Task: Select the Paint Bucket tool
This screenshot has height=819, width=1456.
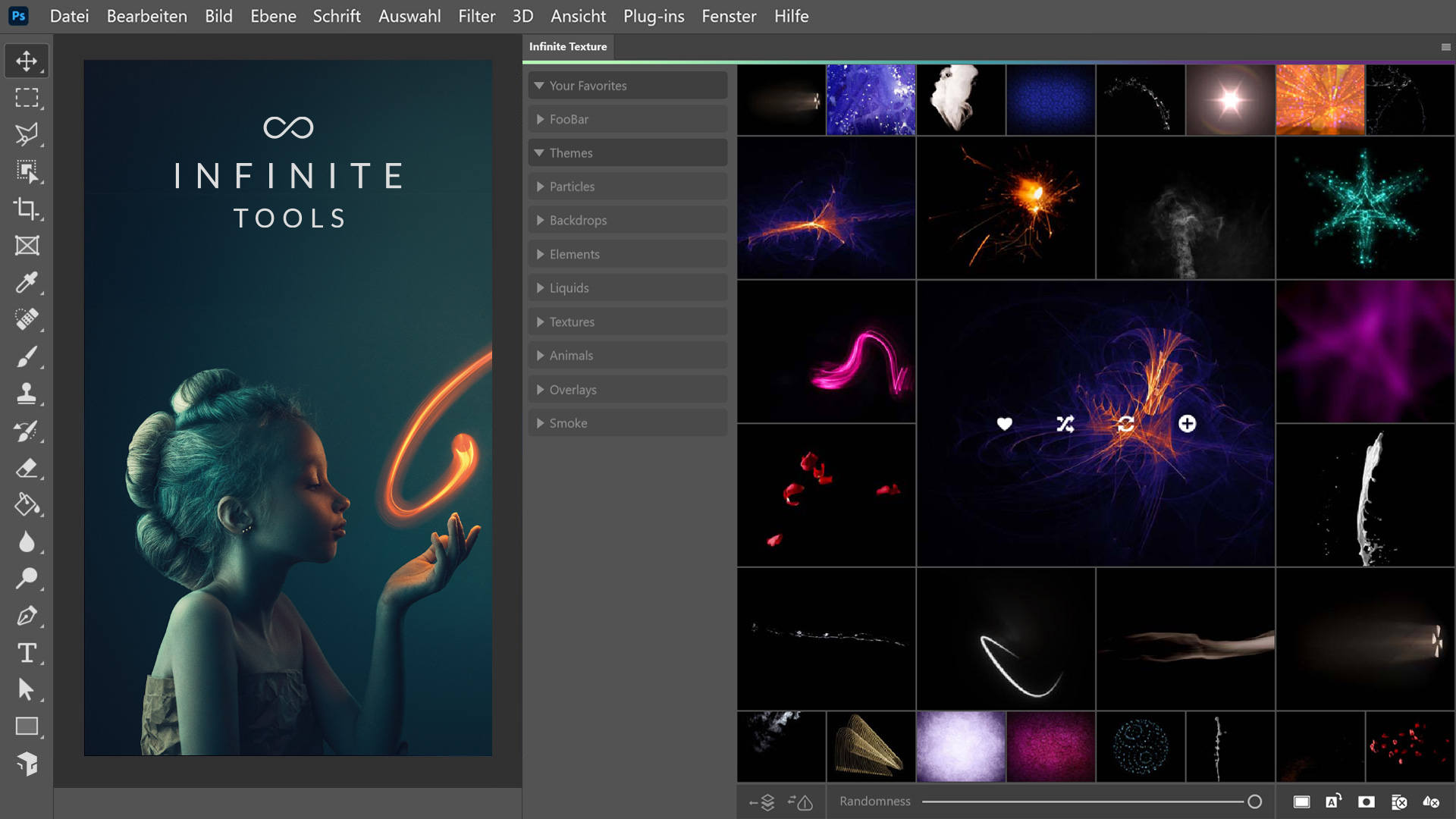Action: point(27,504)
